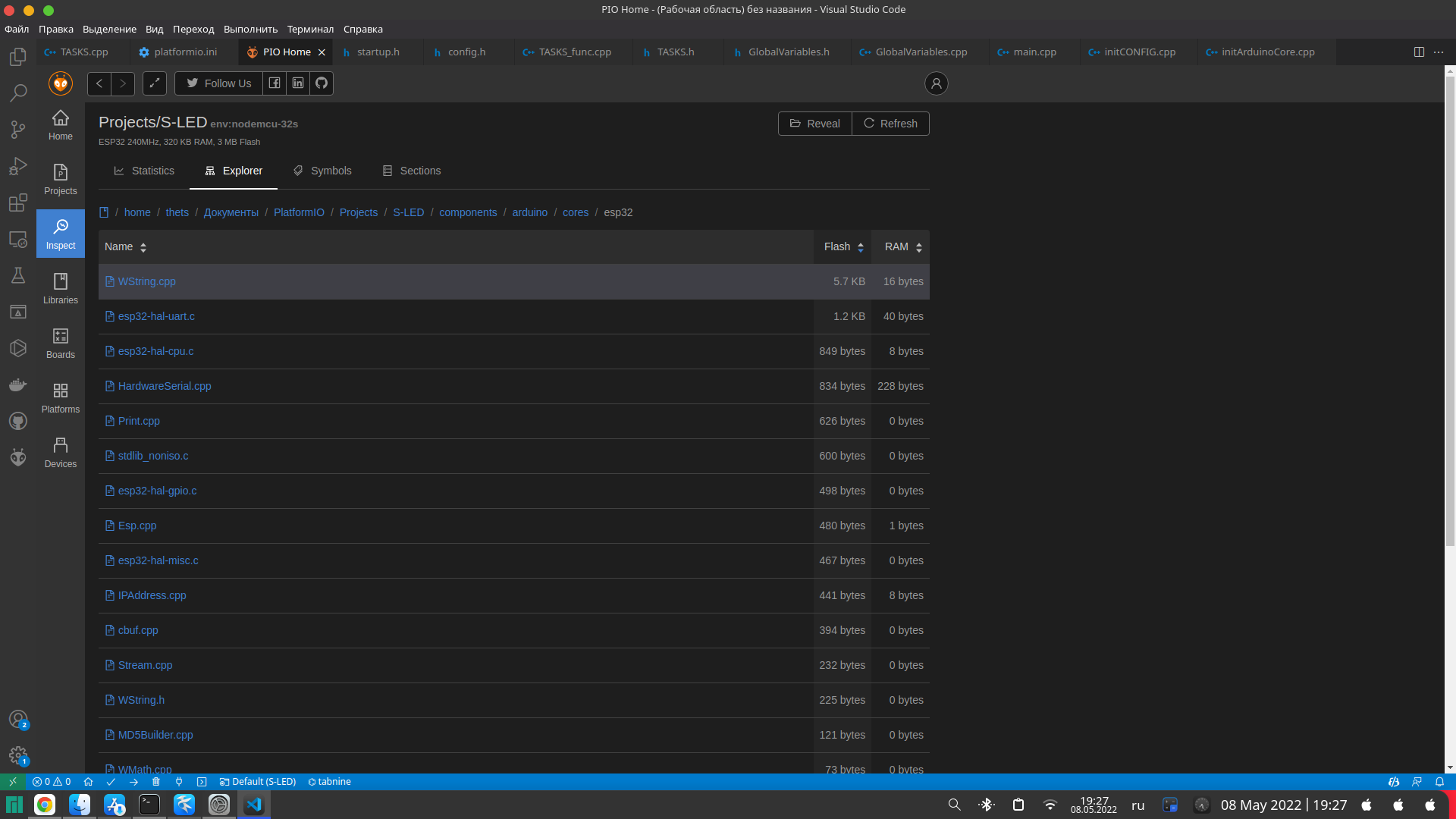Screen dimensions: 1456x819
Task: Click the Refresh button
Action: pos(890,124)
